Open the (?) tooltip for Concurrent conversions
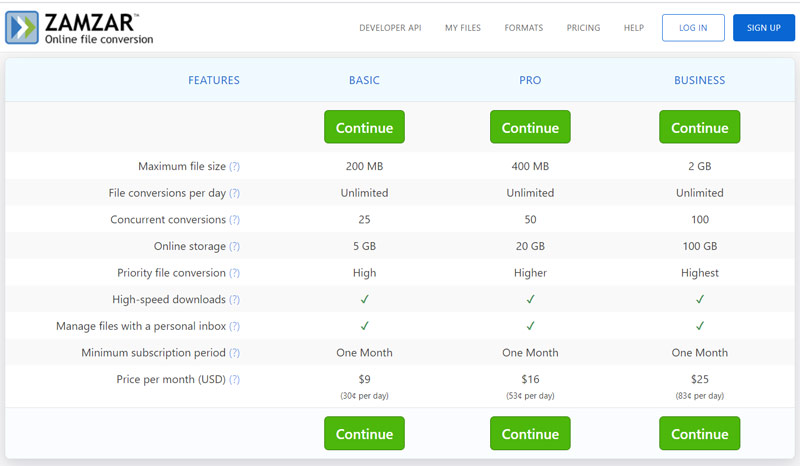 point(234,220)
